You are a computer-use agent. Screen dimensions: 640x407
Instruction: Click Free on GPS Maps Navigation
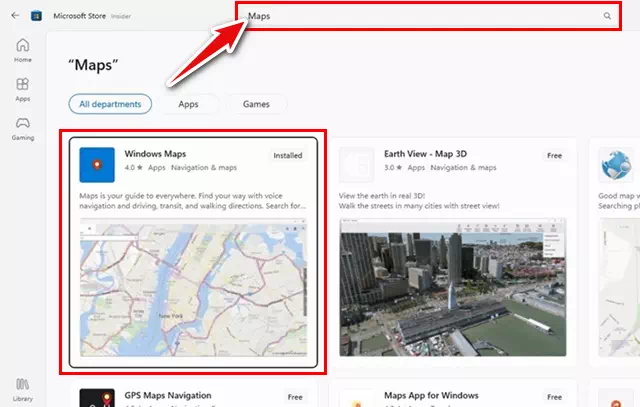pyautogui.click(x=295, y=397)
